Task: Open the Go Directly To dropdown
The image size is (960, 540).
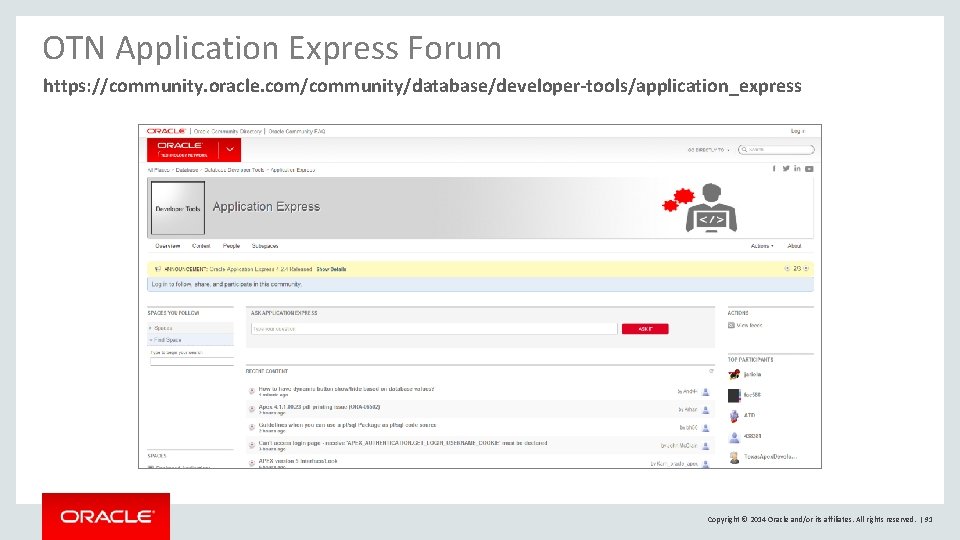Action: 708,149
